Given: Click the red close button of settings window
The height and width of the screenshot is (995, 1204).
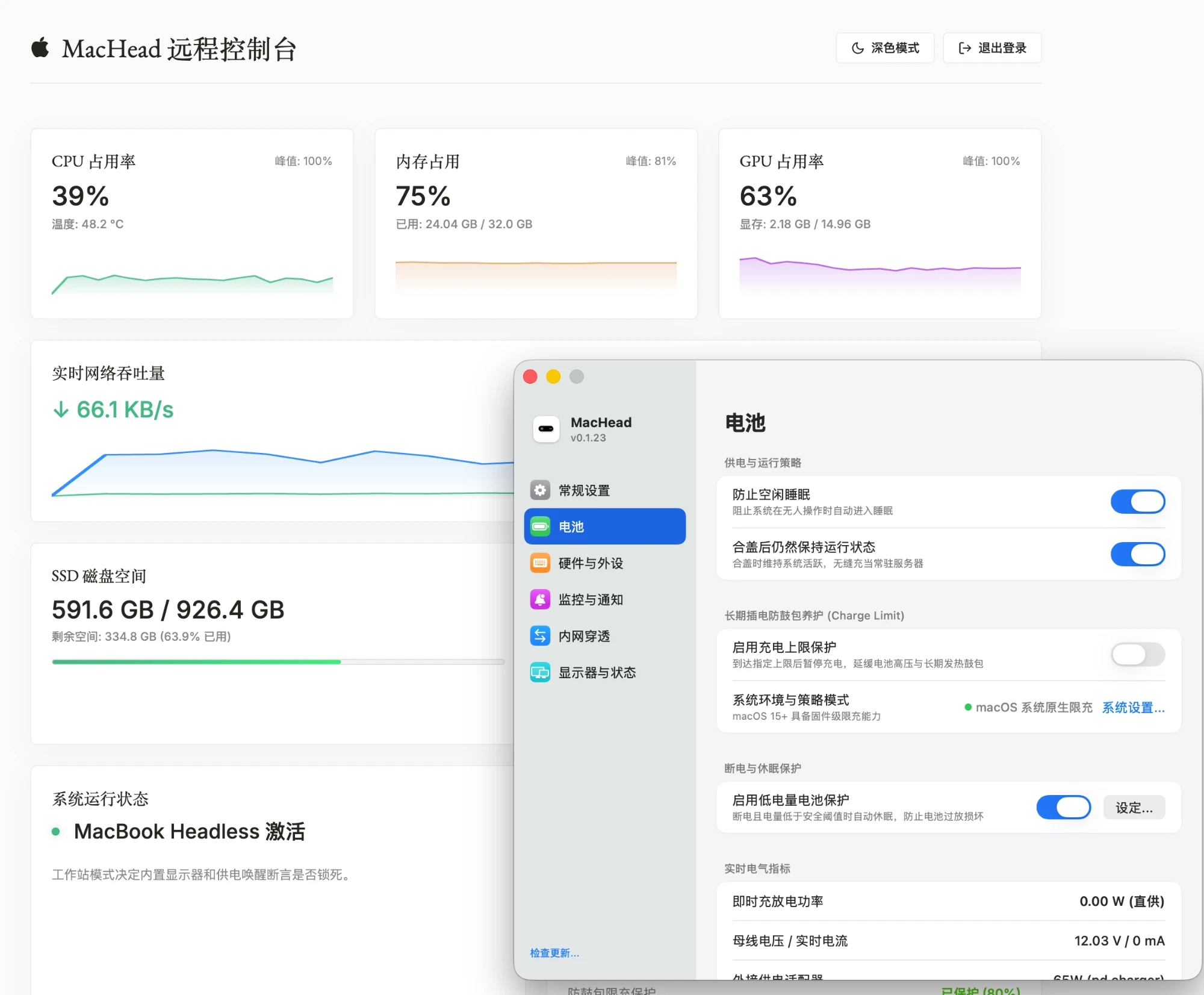Looking at the screenshot, I should tap(530, 377).
